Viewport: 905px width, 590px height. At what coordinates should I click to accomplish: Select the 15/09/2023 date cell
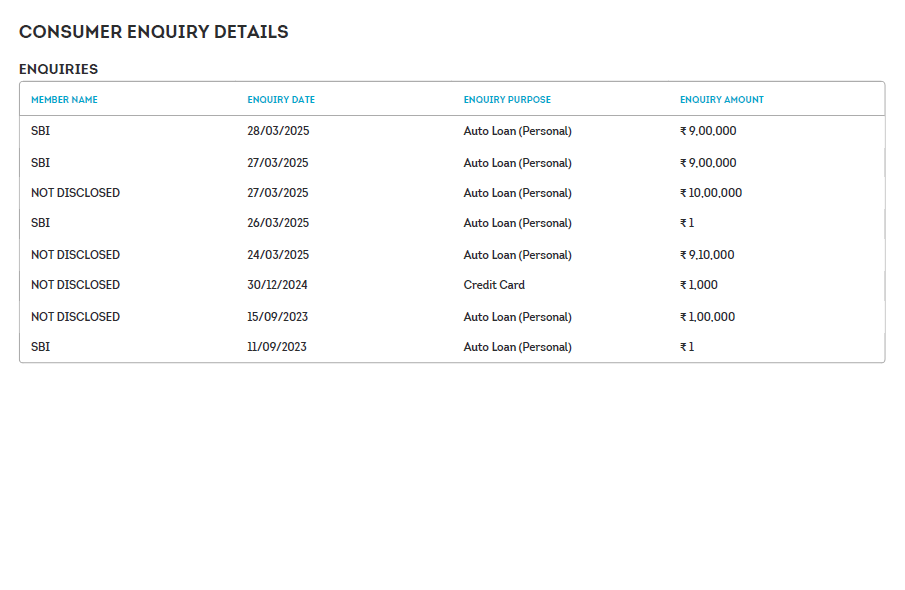point(277,317)
